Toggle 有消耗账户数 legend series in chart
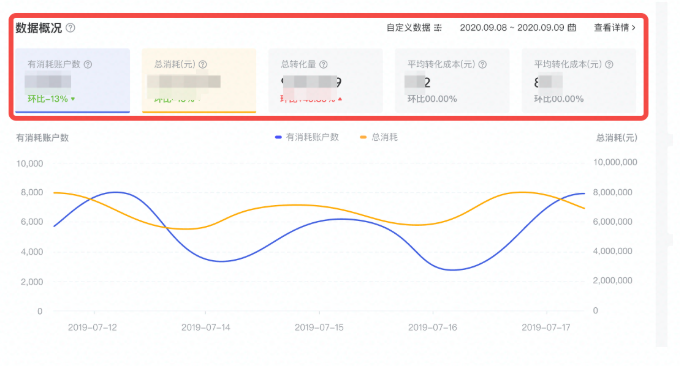Image resolution: width=680 pixels, height=366 pixels. tap(307, 137)
